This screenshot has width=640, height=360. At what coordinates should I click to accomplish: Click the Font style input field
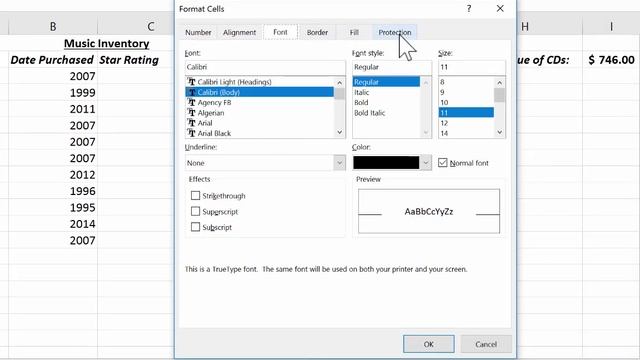(x=391, y=67)
